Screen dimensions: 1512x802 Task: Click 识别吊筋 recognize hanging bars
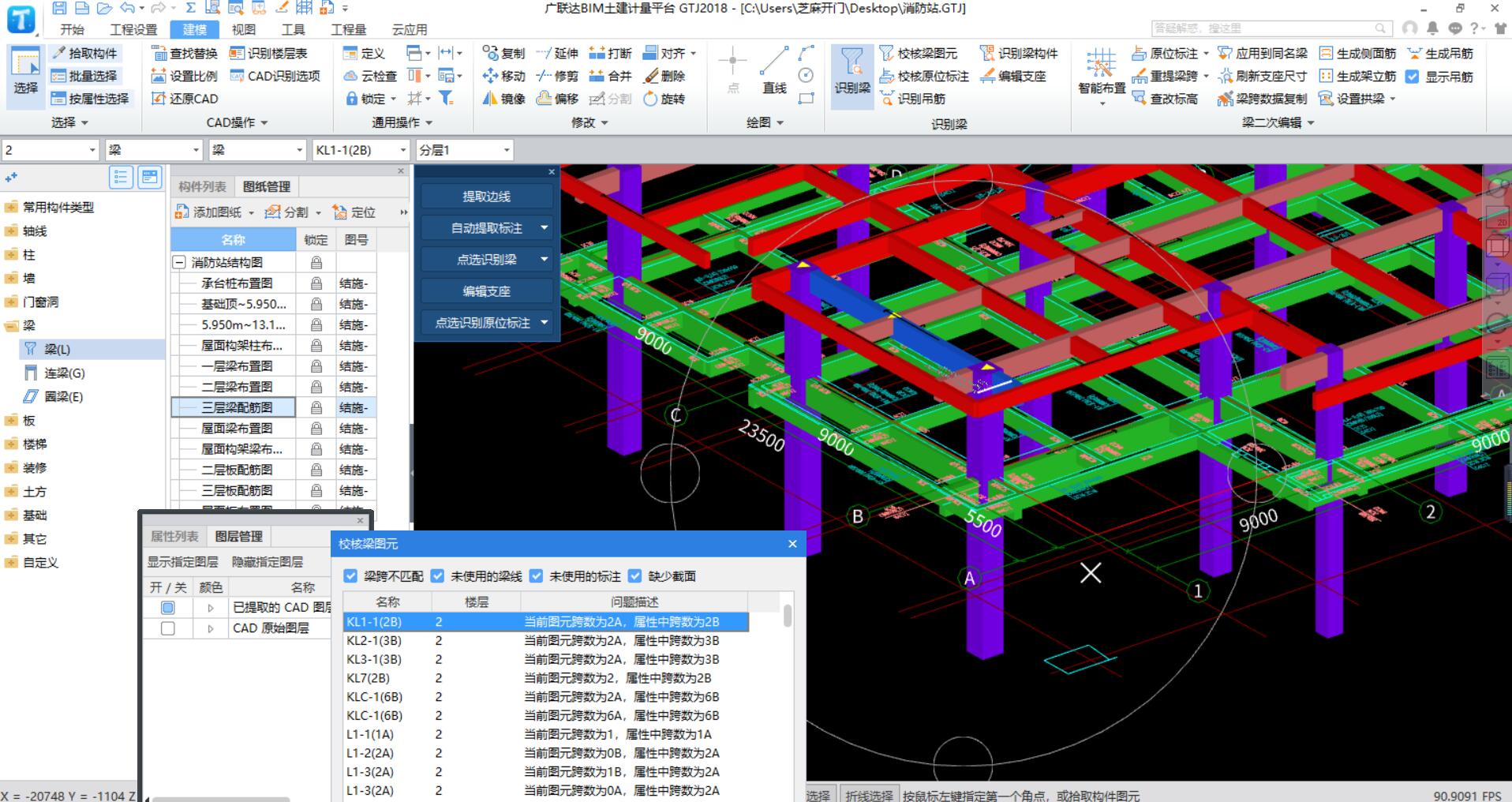(913, 99)
